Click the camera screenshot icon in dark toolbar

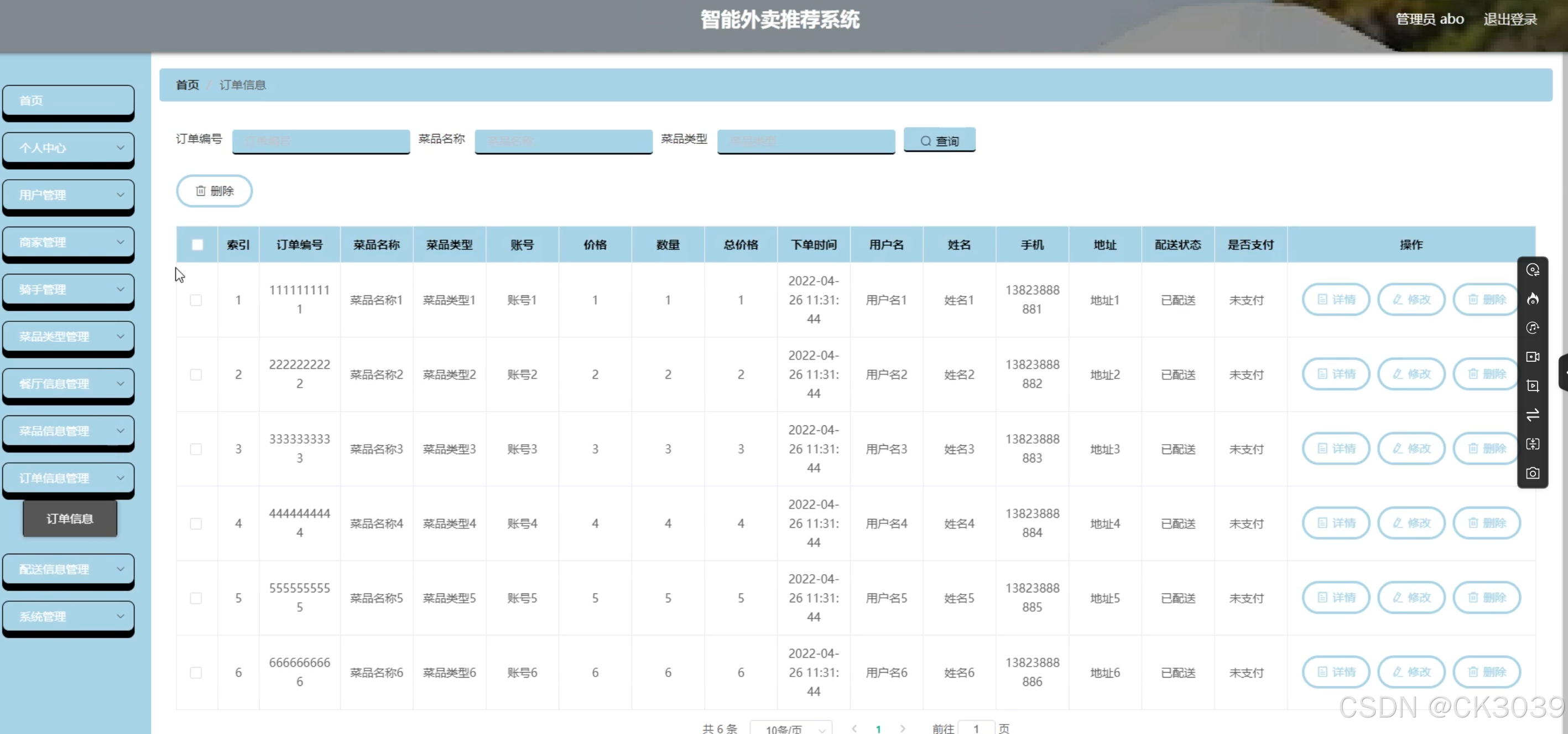[1532, 473]
